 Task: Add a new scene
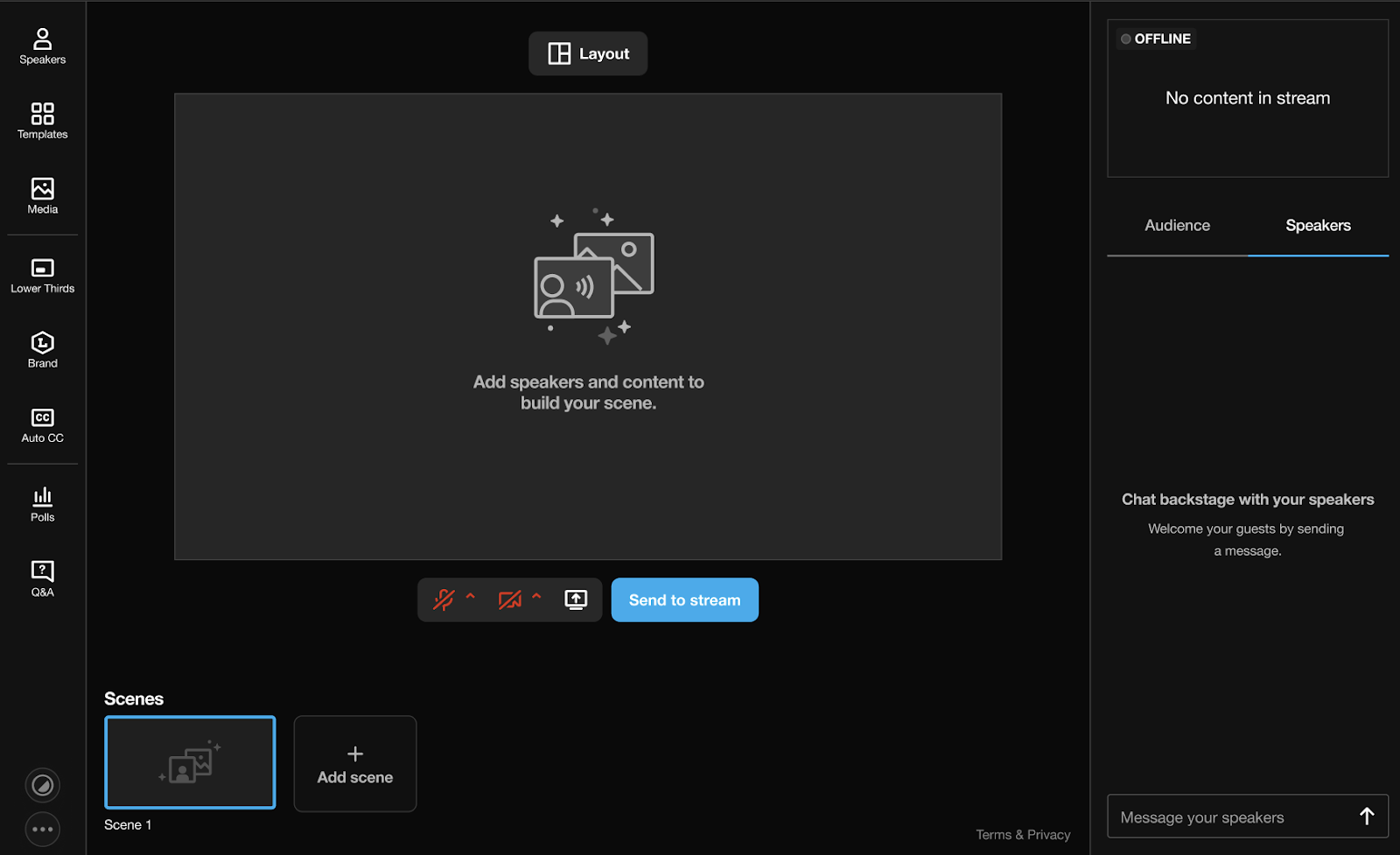(355, 764)
